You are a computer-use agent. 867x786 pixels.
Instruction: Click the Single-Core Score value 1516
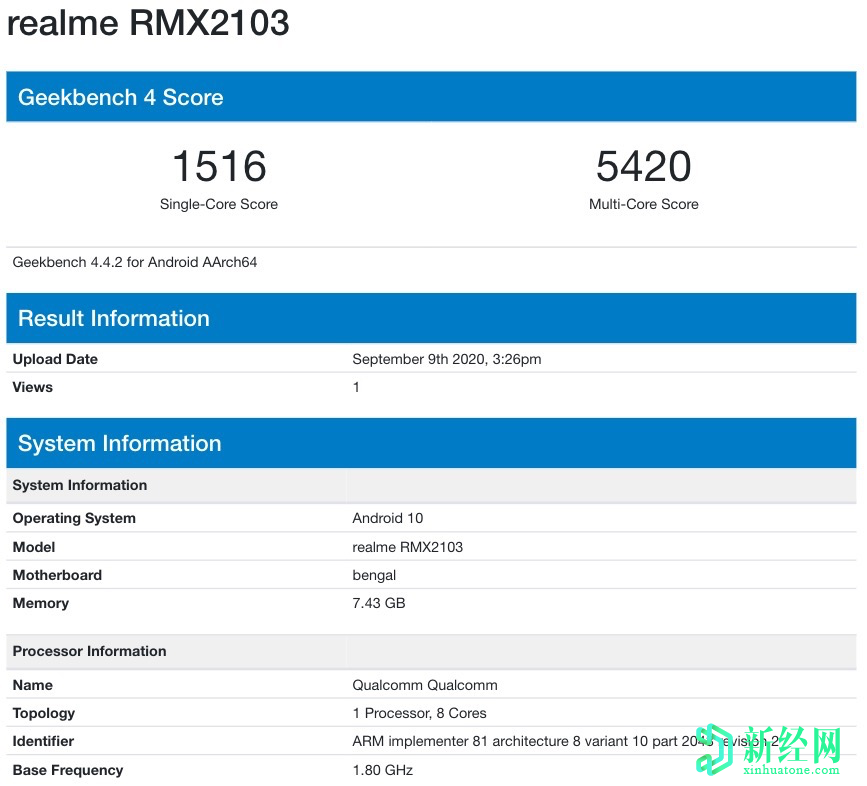pos(218,165)
